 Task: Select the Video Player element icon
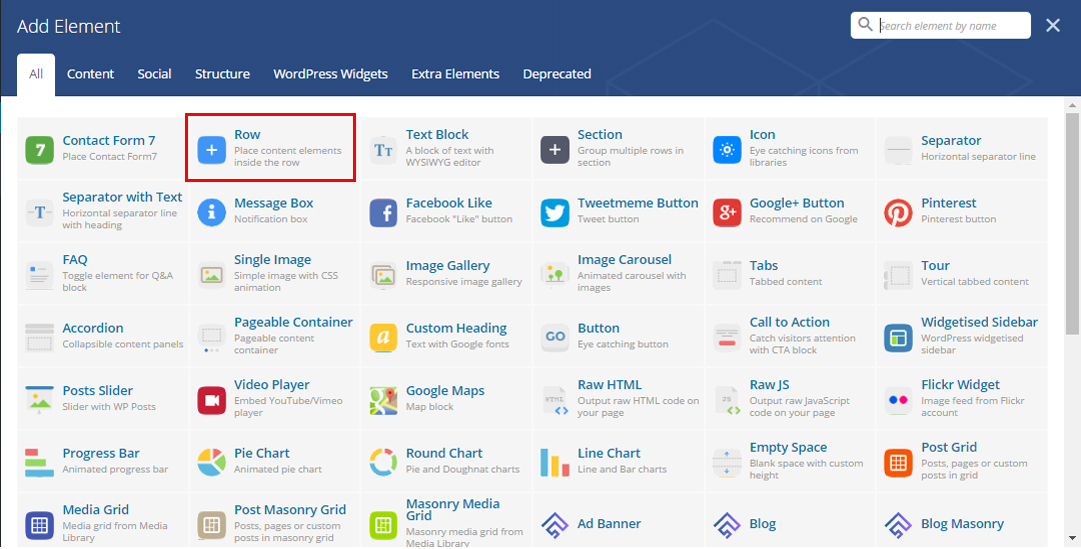pos(212,401)
